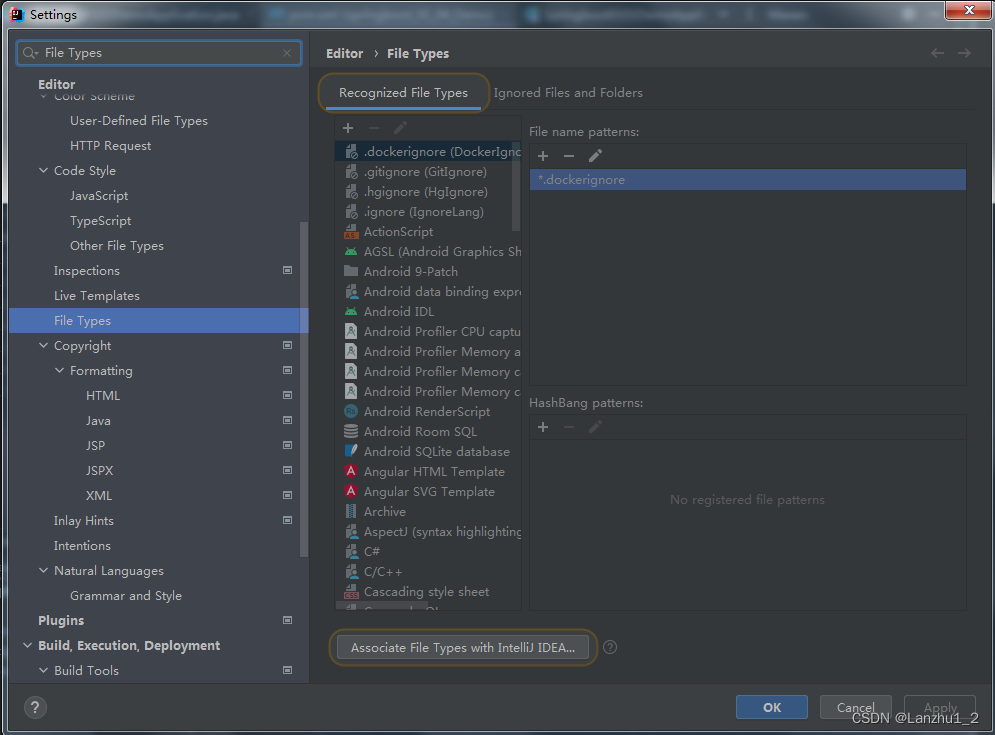This screenshot has width=995, height=735.
Task: Click the Angular SVG Template icon
Action: coord(351,491)
